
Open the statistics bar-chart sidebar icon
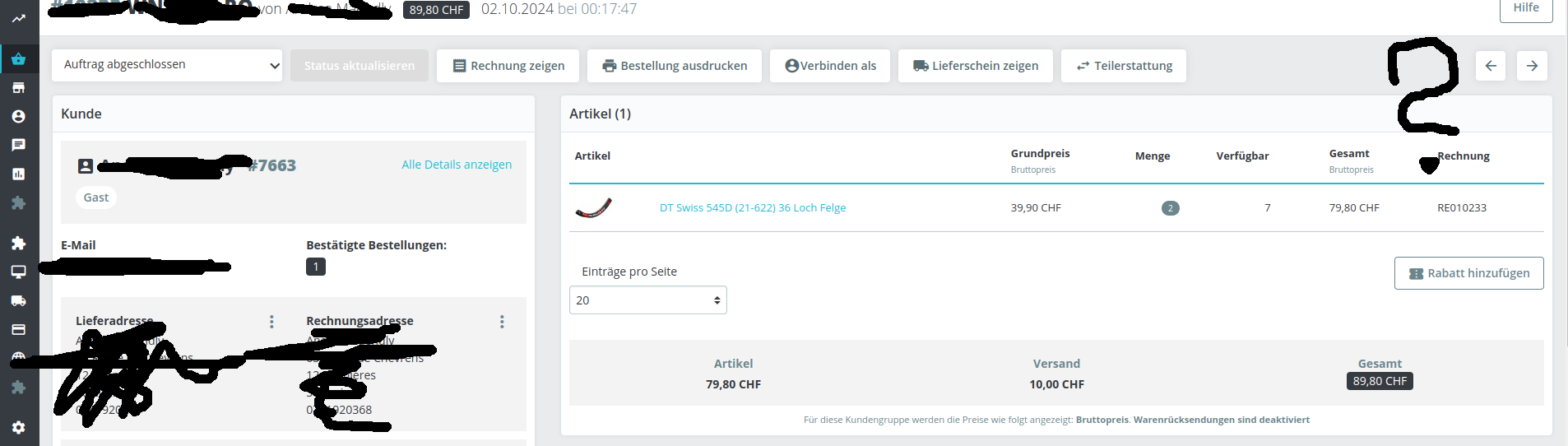[x=18, y=174]
